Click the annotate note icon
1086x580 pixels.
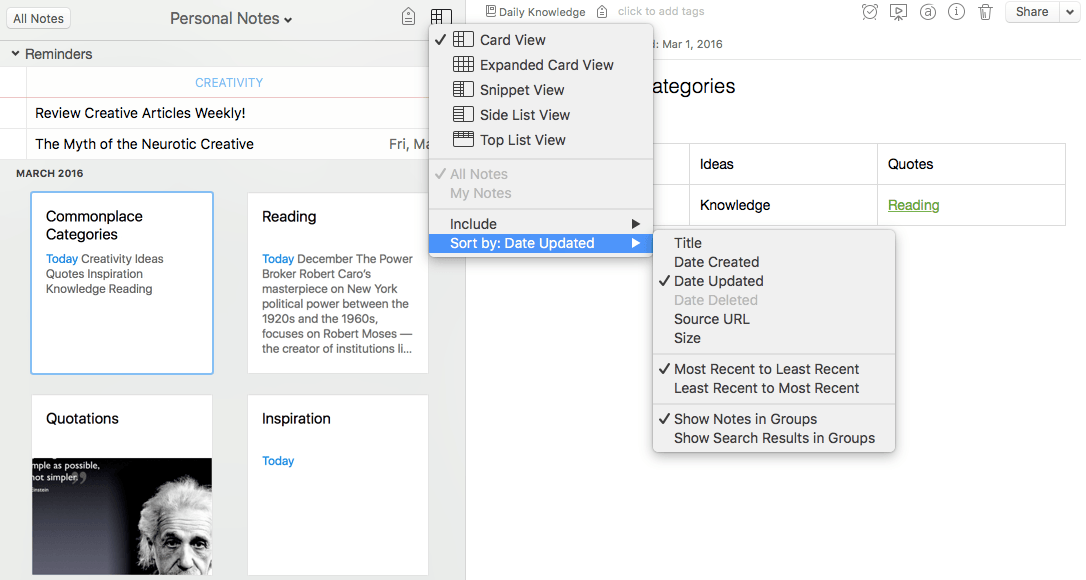click(x=927, y=12)
